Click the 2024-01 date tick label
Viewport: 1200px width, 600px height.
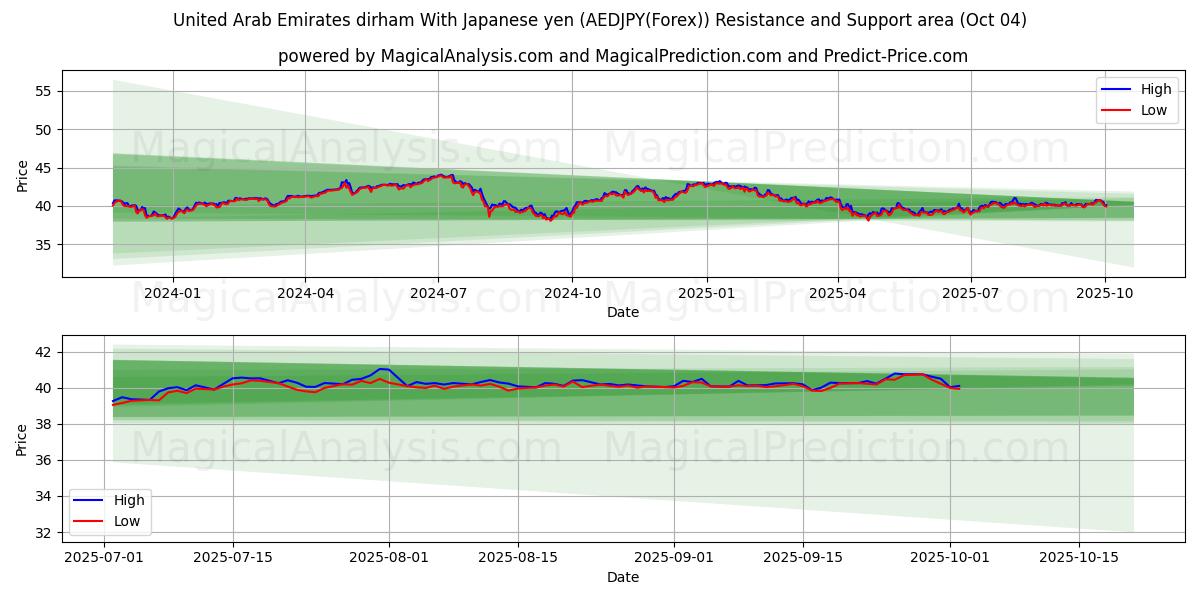(173, 294)
